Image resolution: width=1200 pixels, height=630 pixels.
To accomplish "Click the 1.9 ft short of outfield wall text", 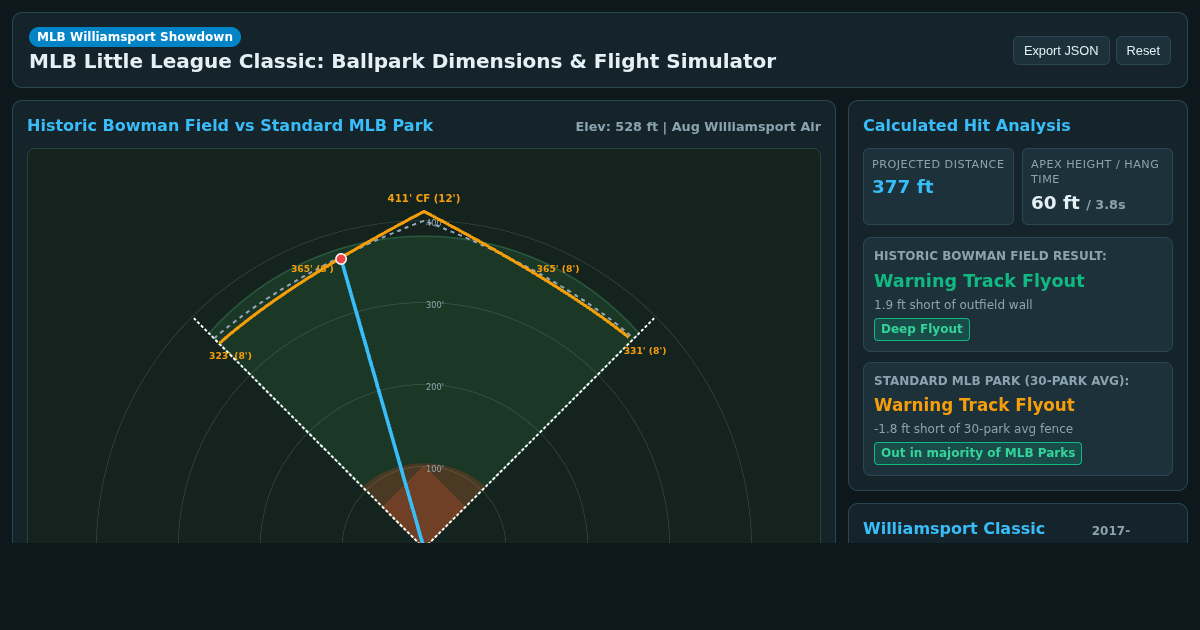I will tap(953, 305).
